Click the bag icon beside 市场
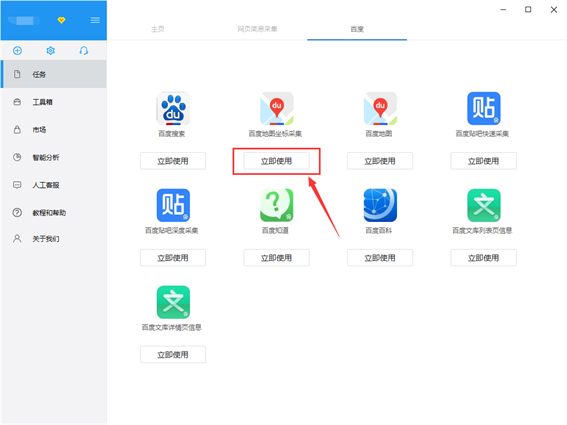This screenshot has height=425, width=567. (17, 129)
